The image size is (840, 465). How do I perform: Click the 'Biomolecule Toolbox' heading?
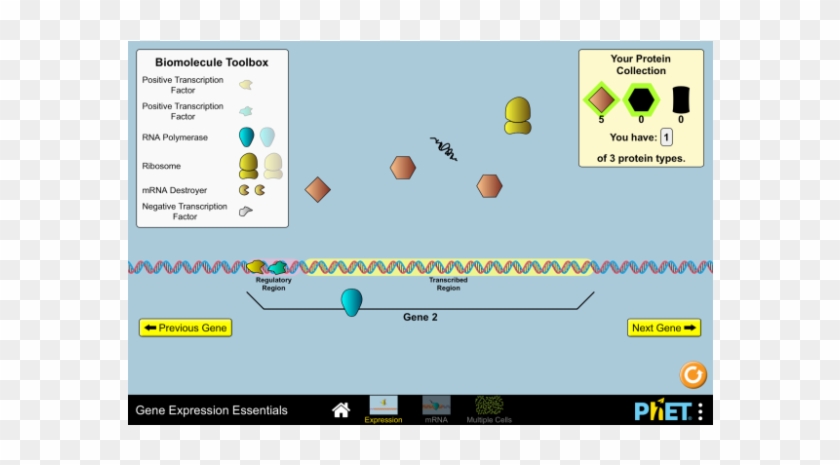pyautogui.click(x=212, y=62)
